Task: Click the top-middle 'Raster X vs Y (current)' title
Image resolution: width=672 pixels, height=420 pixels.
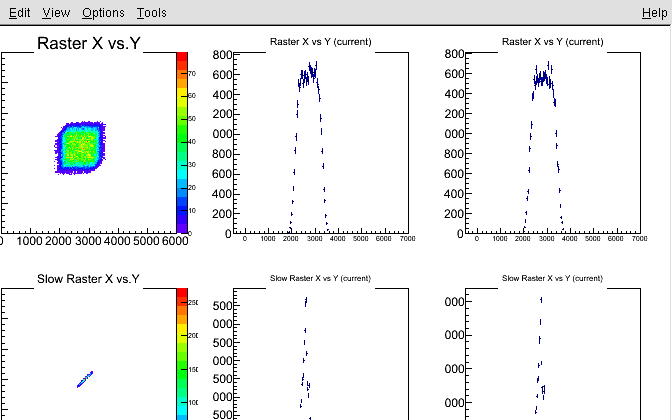Action: click(321, 42)
